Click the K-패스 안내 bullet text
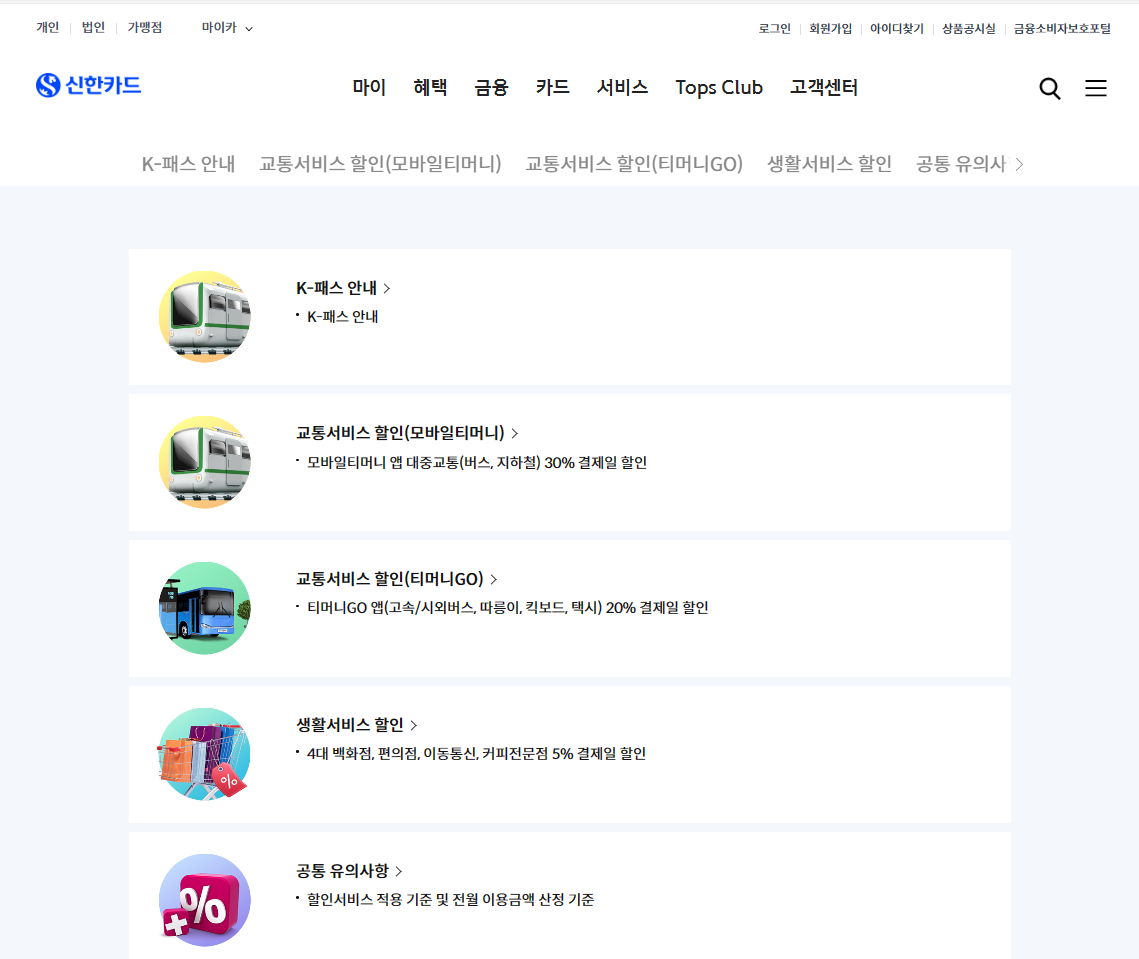The image size is (1139, 959). [x=342, y=317]
